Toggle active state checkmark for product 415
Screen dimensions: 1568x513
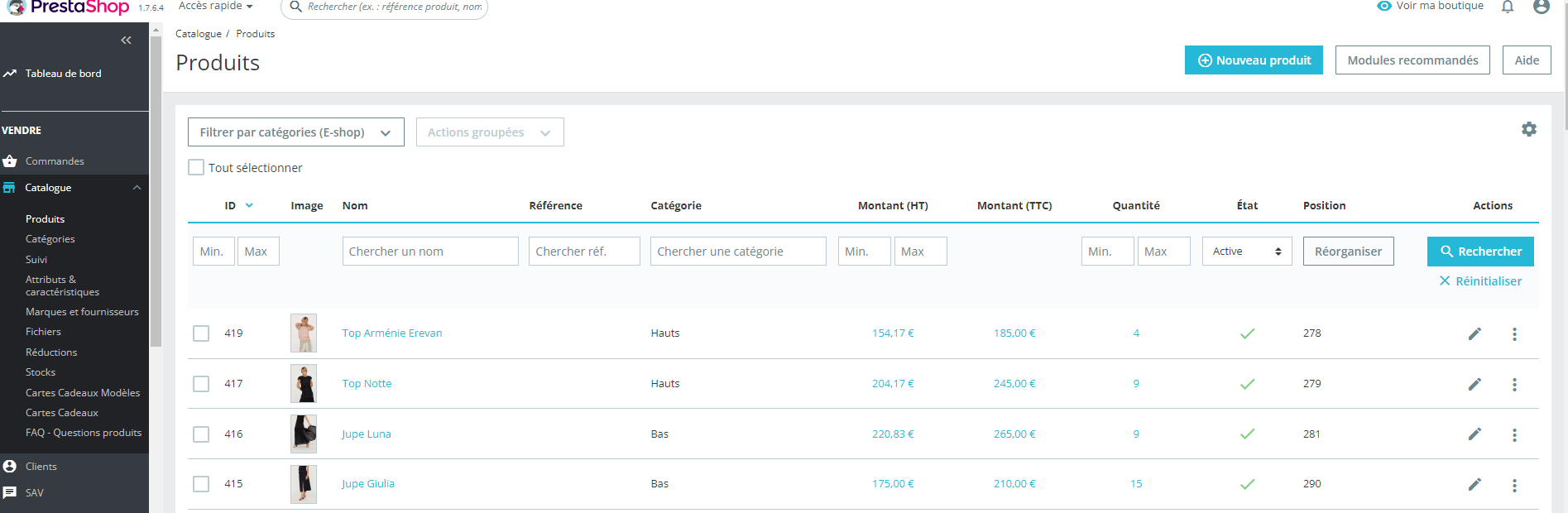point(1247,484)
